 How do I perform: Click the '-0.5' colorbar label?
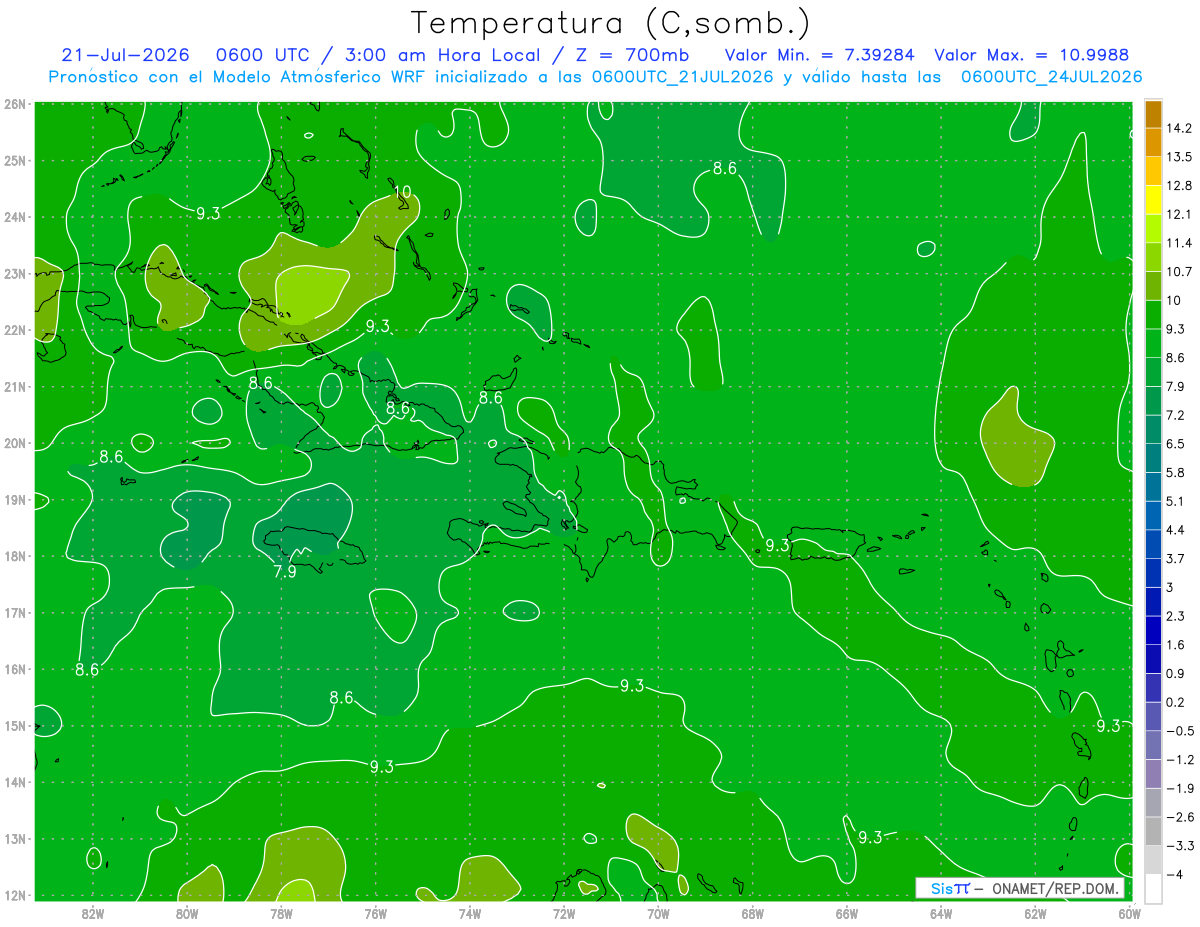pyautogui.click(x=1178, y=731)
